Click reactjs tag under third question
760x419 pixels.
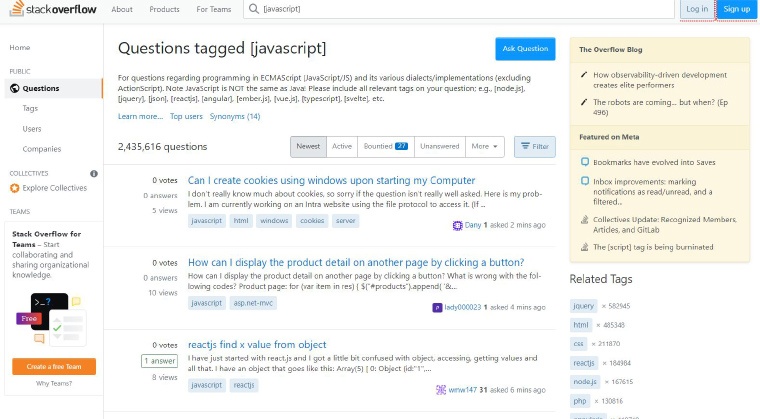[244, 385]
